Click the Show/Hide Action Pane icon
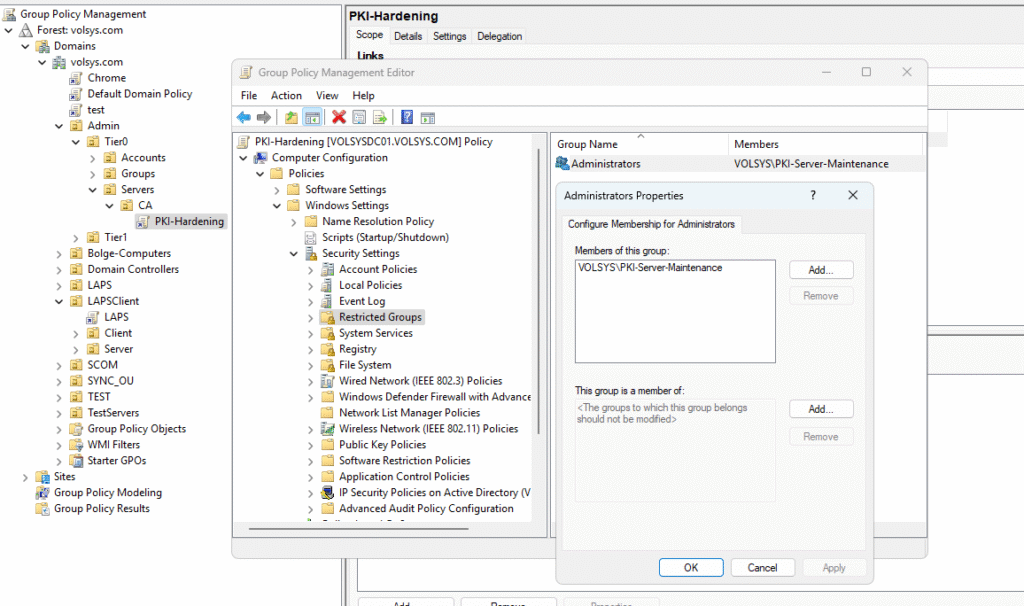The width and height of the screenshot is (1024, 606). tap(428, 117)
